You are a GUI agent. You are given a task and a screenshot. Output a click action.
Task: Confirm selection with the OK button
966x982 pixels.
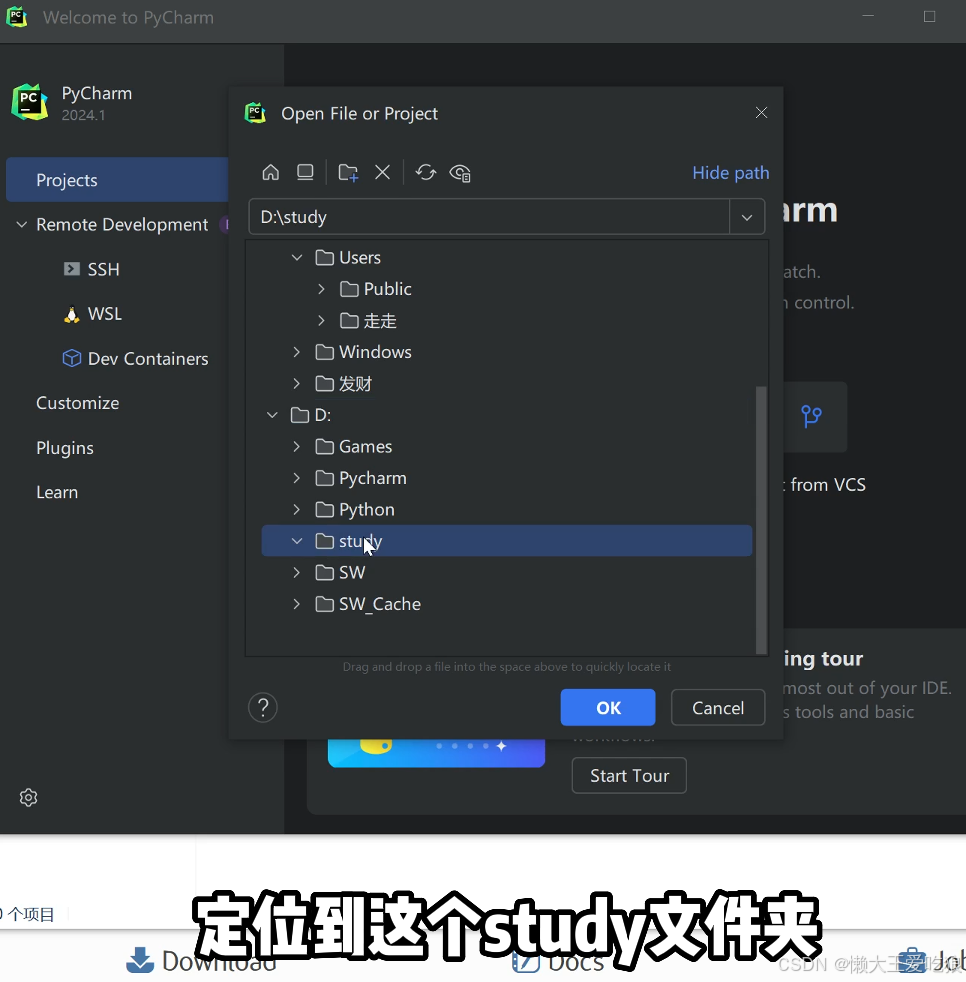point(608,708)
